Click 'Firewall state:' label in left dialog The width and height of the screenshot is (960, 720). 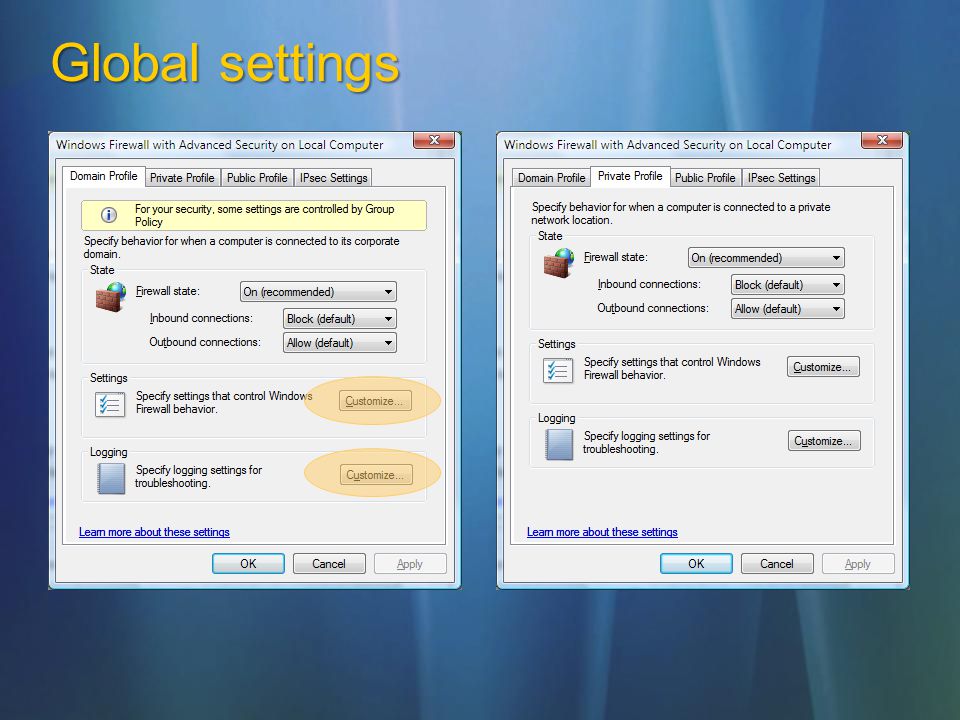[x=168, y=291]
